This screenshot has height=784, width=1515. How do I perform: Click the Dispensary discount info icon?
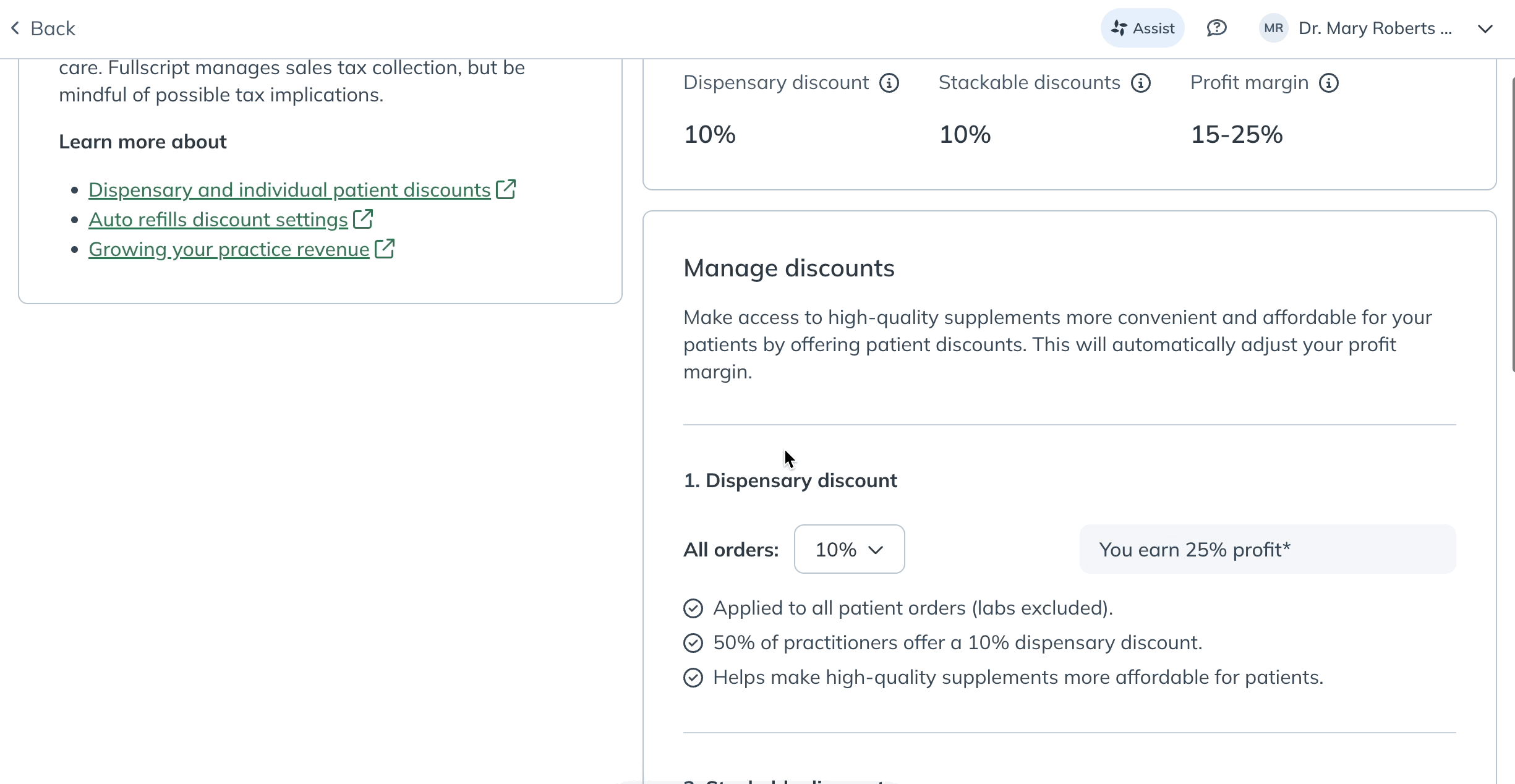[x=889, y=83]
